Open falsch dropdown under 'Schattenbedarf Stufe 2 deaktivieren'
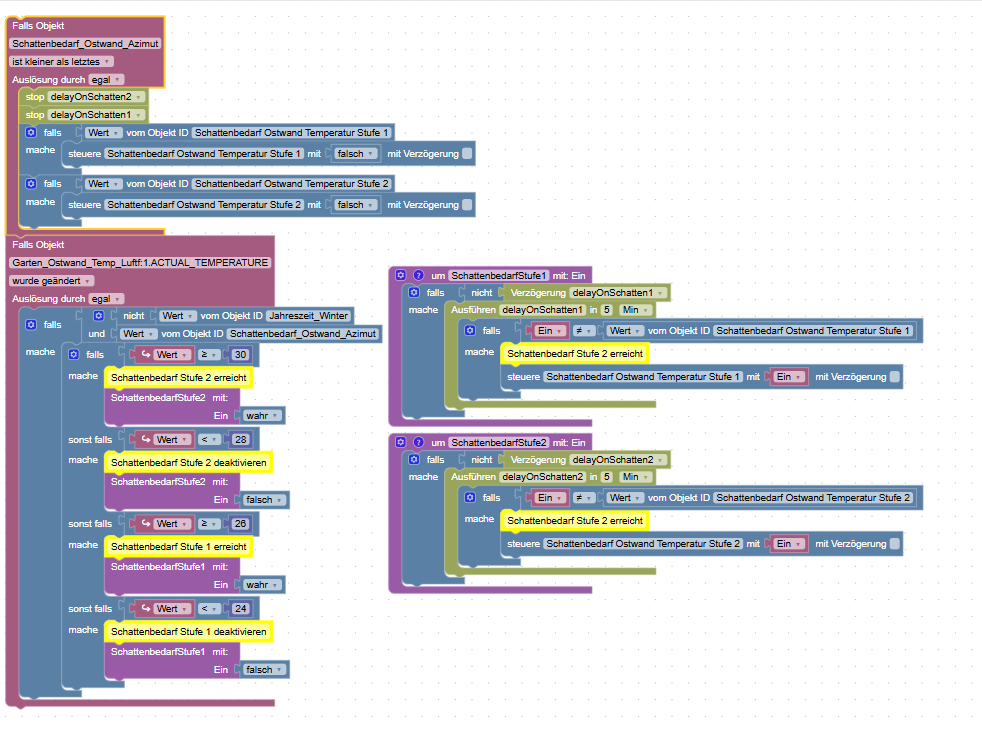This screenshot has width=982, height=729. [264, 500]
